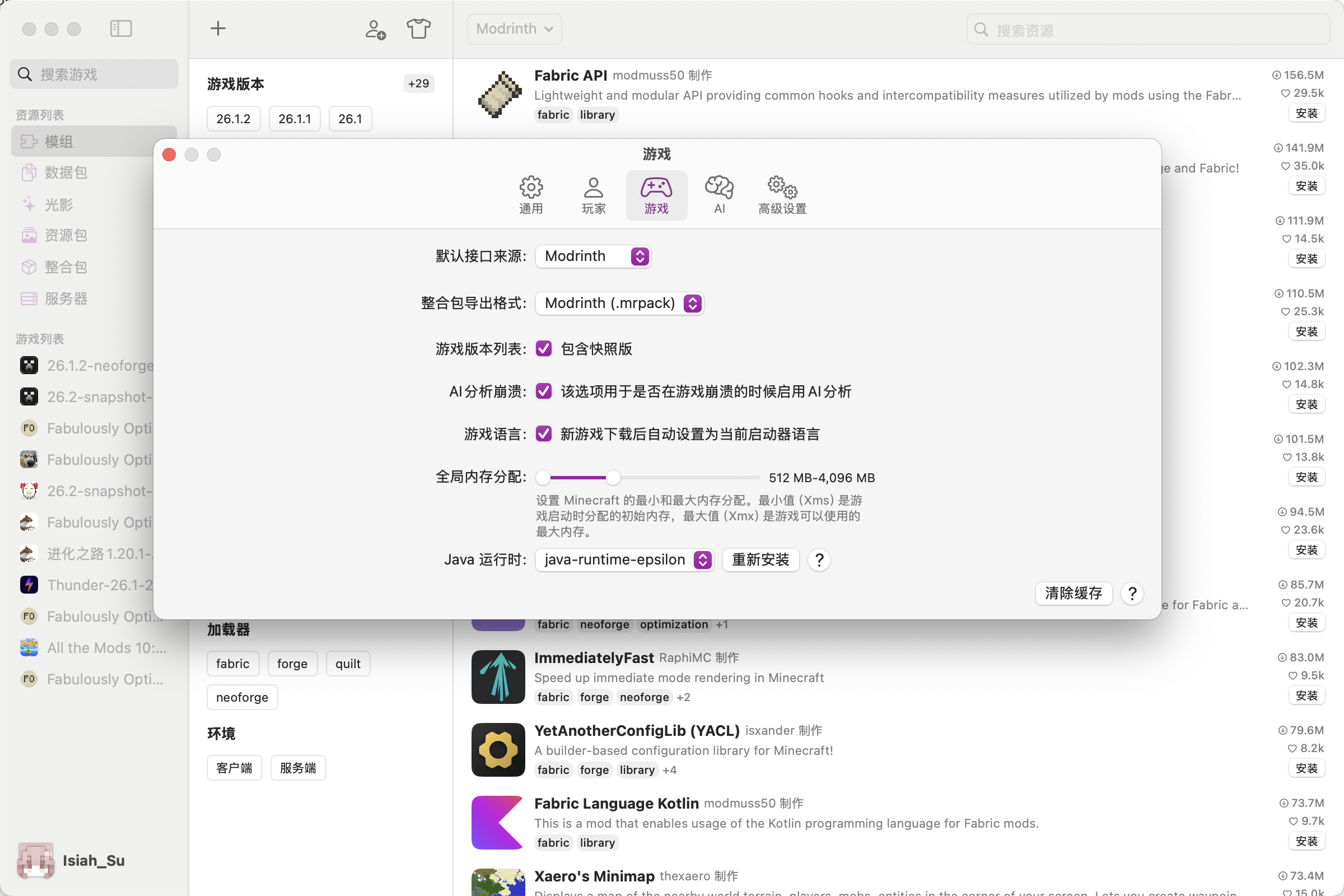Image resolution: width=1344 pixels, height=896 pixels.
Task: Open the 模组 section in sidebar
Action: [59, 141]
